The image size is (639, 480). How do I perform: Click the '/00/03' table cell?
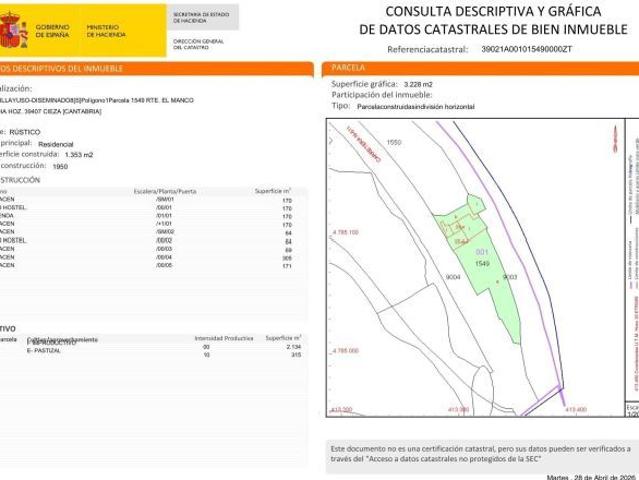[x=164, y=249]
